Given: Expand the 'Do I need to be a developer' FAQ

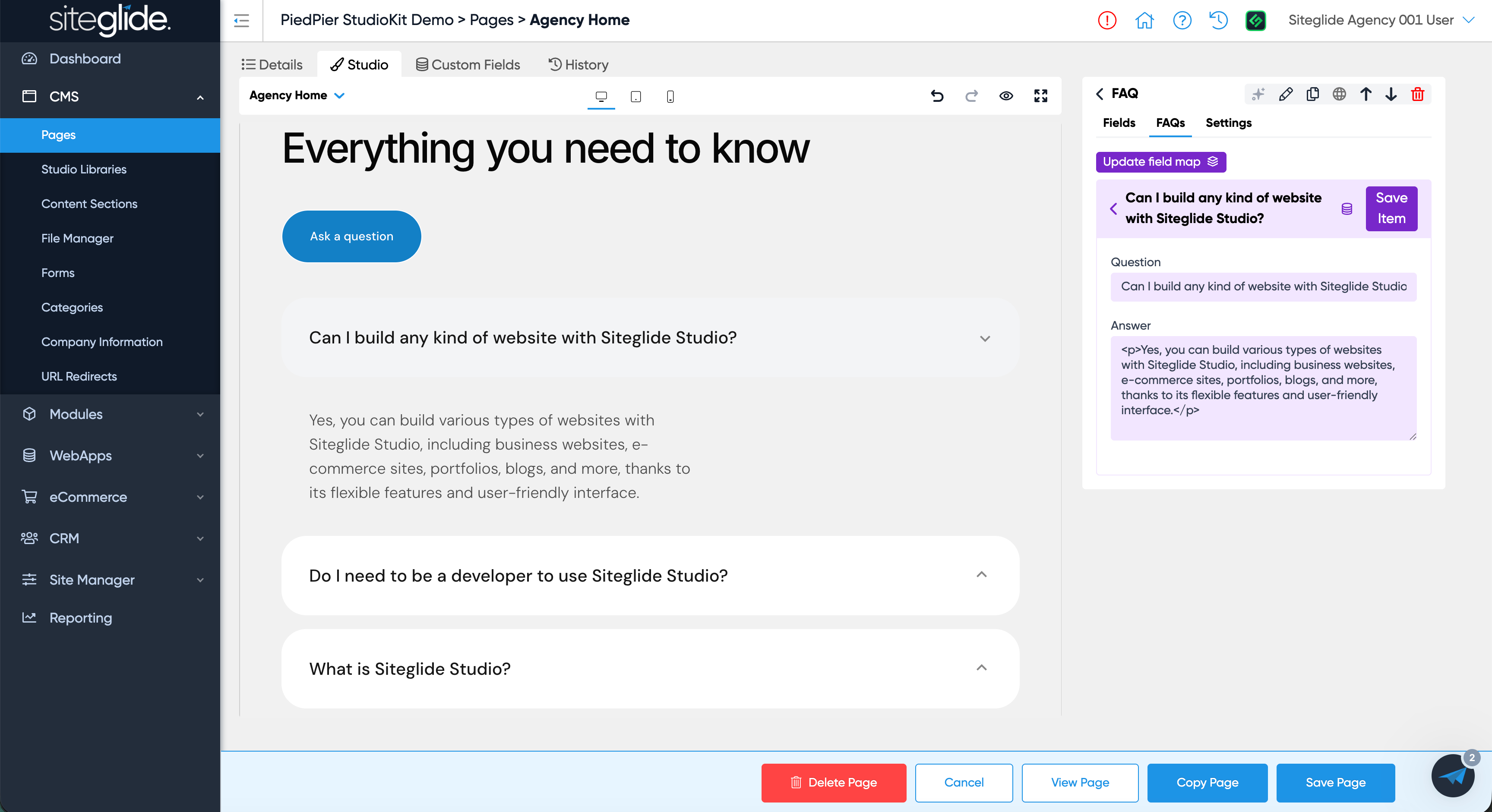Looking at the screenshot, I should tap(650, 576).
